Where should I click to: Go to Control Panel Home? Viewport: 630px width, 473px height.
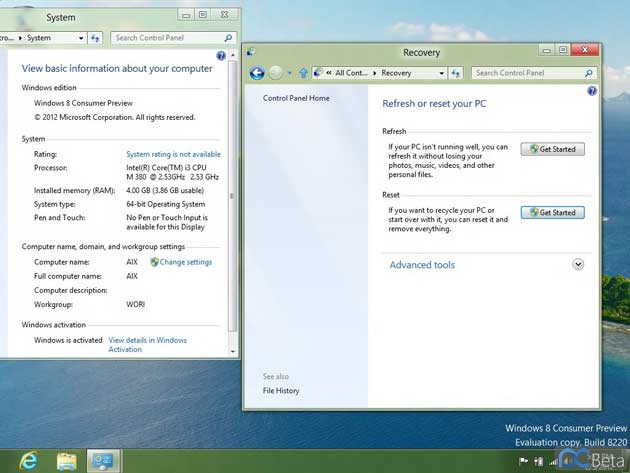296,98
